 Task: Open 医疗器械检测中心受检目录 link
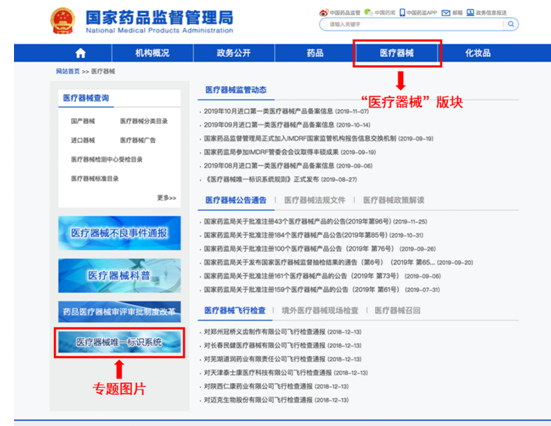pos(106,160)
